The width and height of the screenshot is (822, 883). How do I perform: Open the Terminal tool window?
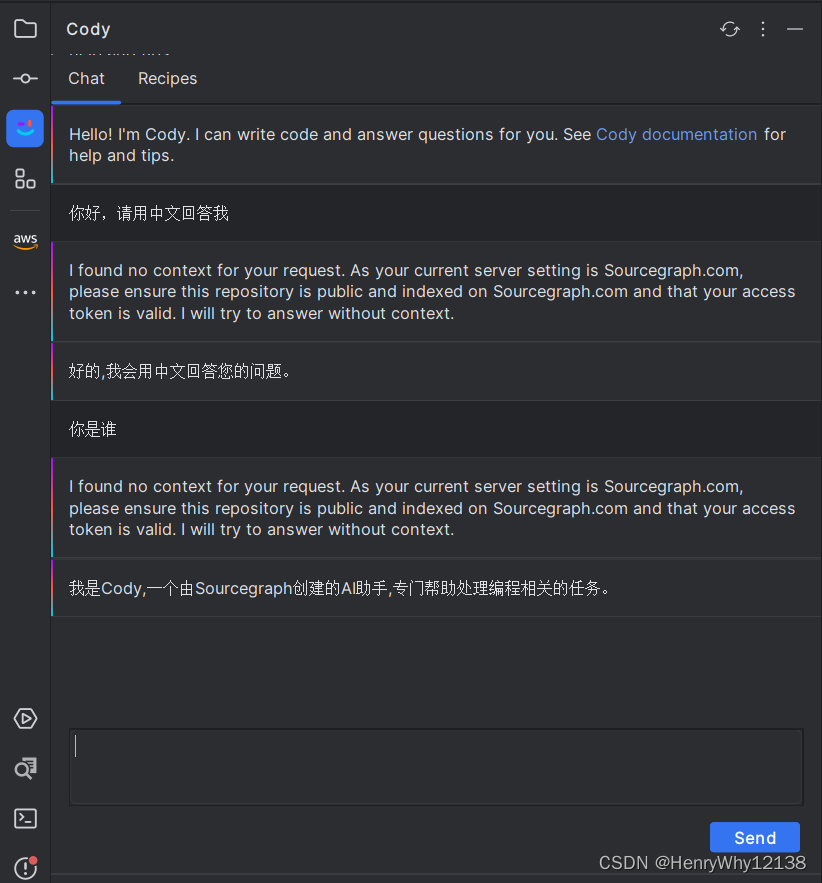point(24,818)
